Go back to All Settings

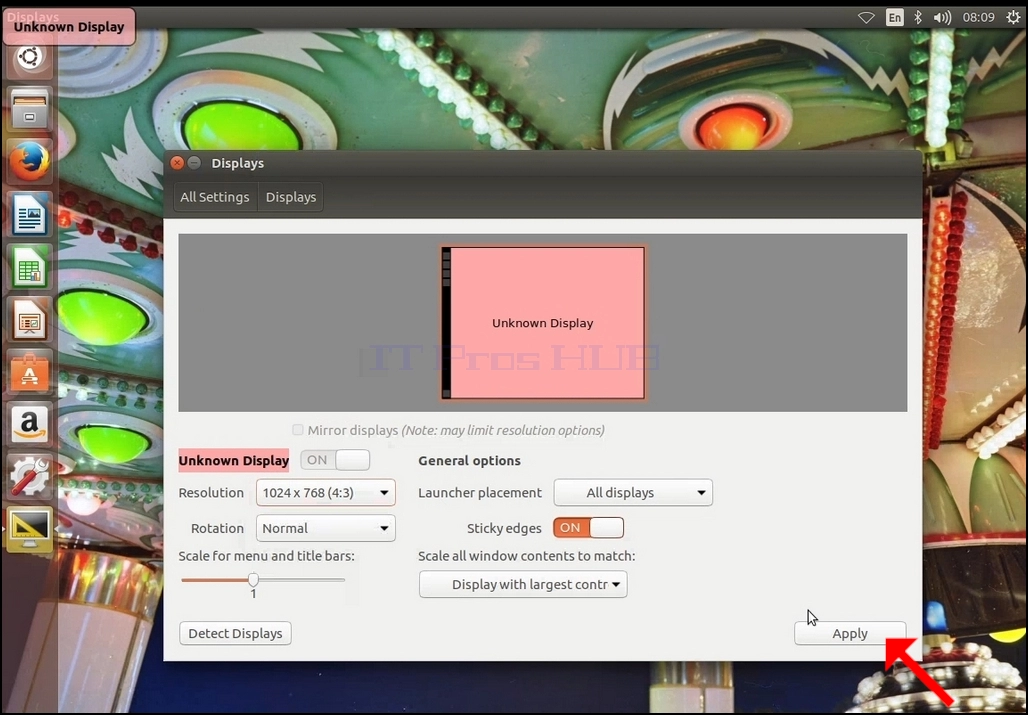click(x=215, y=197)
